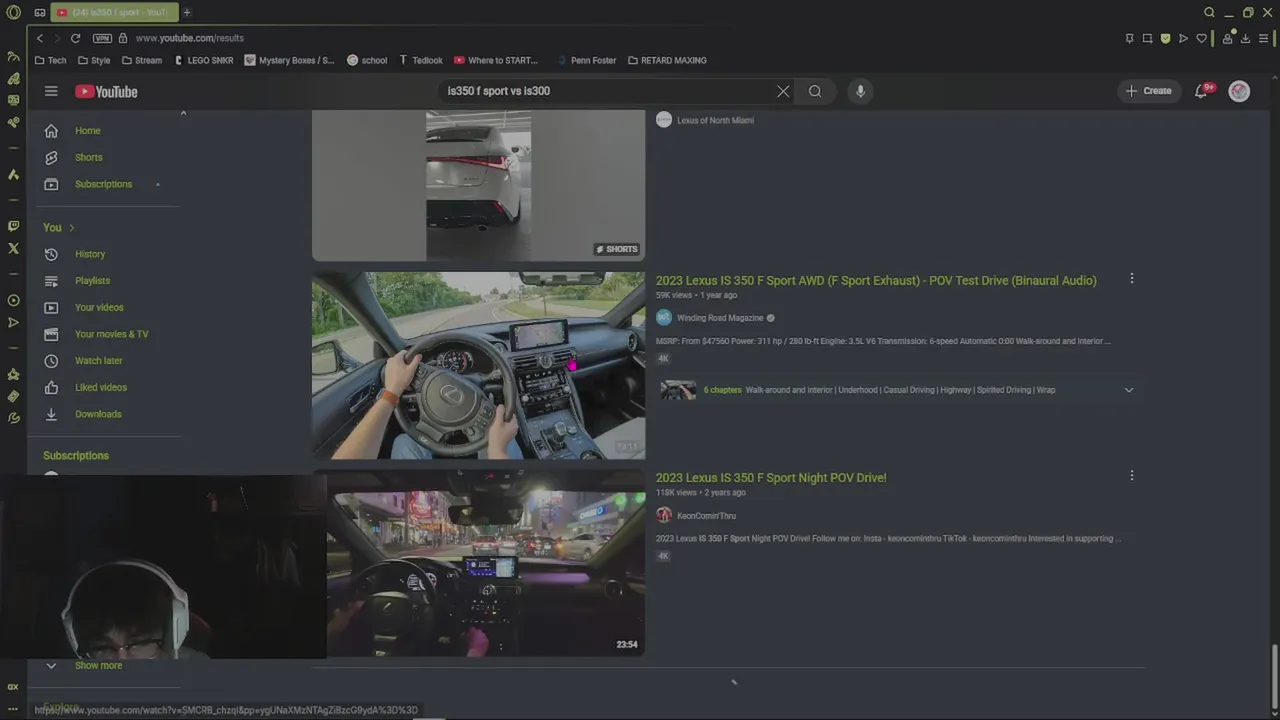Open browser downloads icon in the toolbar
Screen dimensions: 1280x720
(1245, 38)
